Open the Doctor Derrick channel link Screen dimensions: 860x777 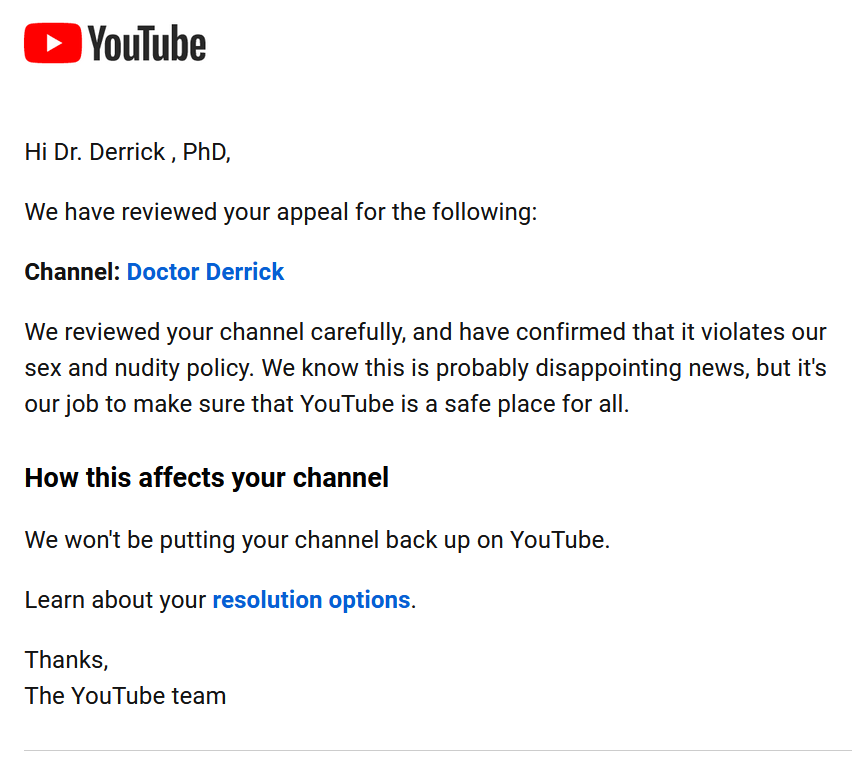pyautogui.click(x=206, y=272)
